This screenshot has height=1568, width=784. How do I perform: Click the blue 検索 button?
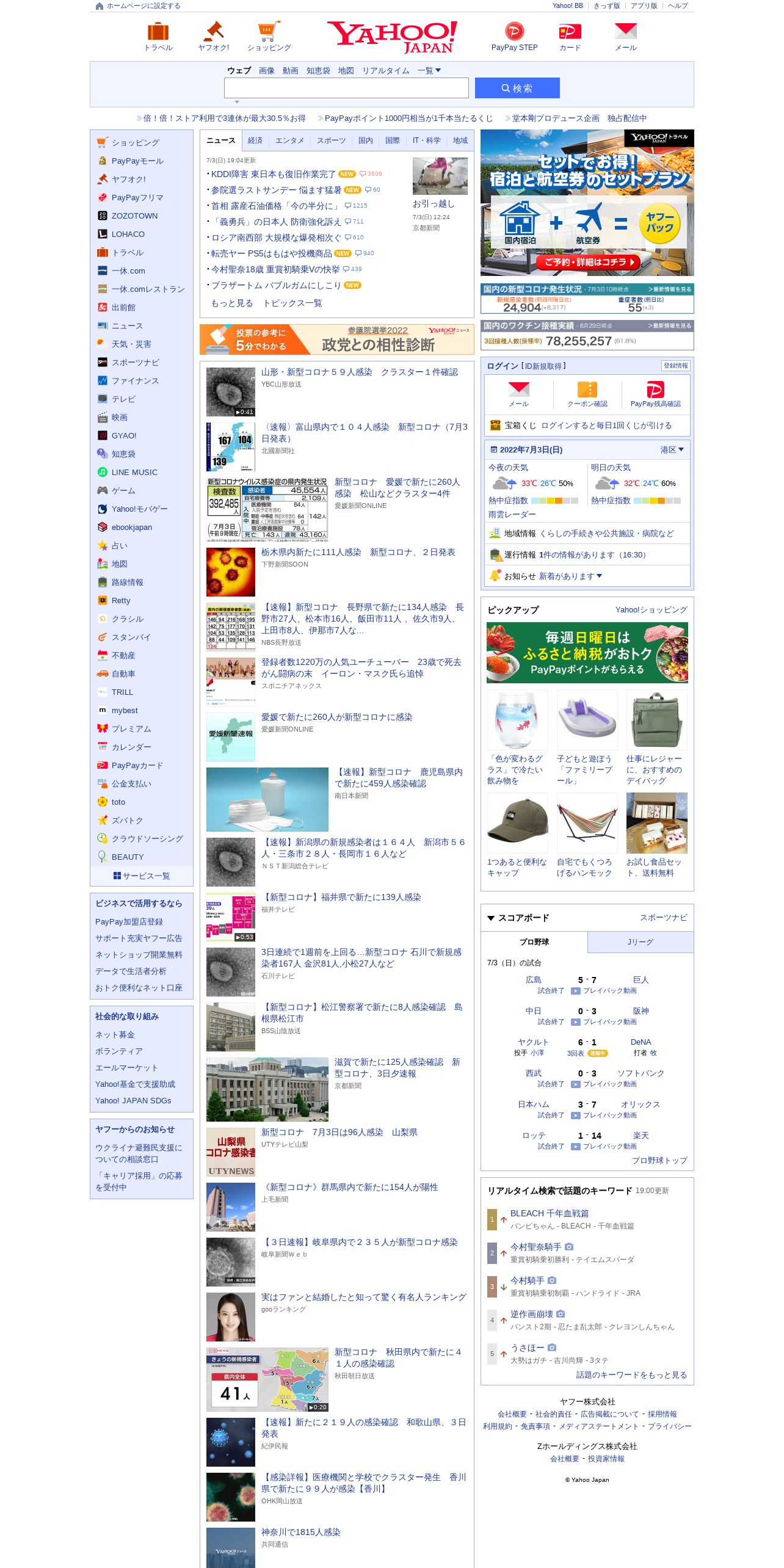pos(517,88)
